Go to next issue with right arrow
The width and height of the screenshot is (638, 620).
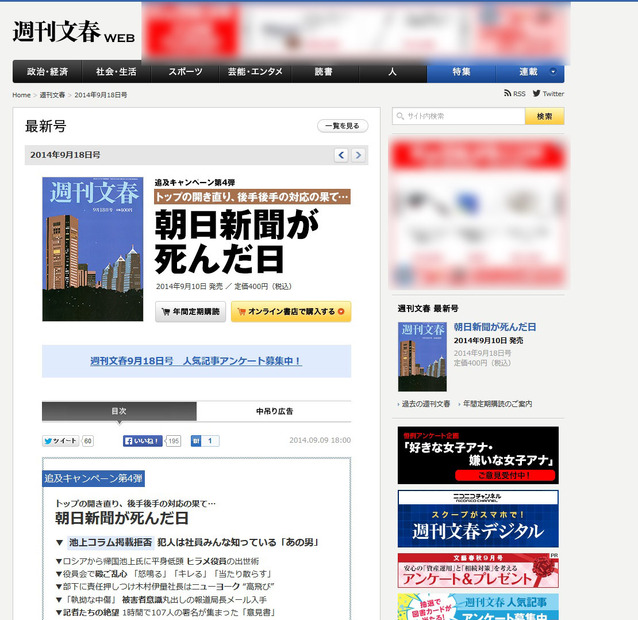tap(358, 155)
